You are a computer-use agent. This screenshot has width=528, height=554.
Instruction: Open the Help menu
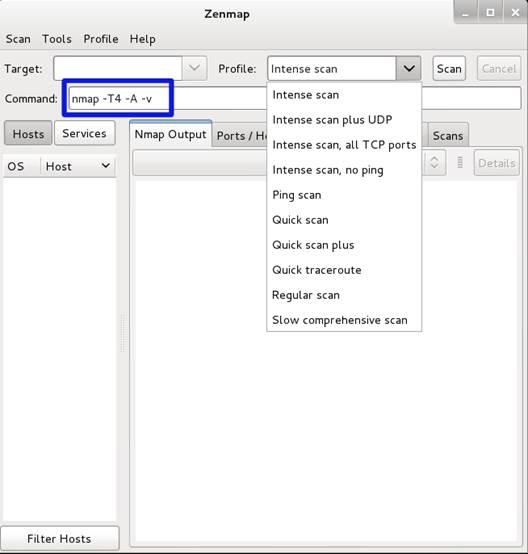coord(142,39)
